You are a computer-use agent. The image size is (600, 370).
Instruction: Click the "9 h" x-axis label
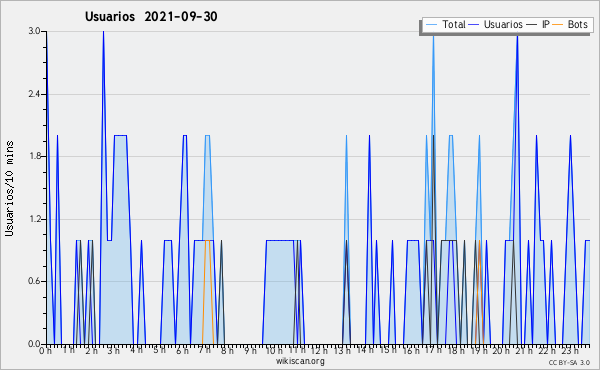[250, 350]
